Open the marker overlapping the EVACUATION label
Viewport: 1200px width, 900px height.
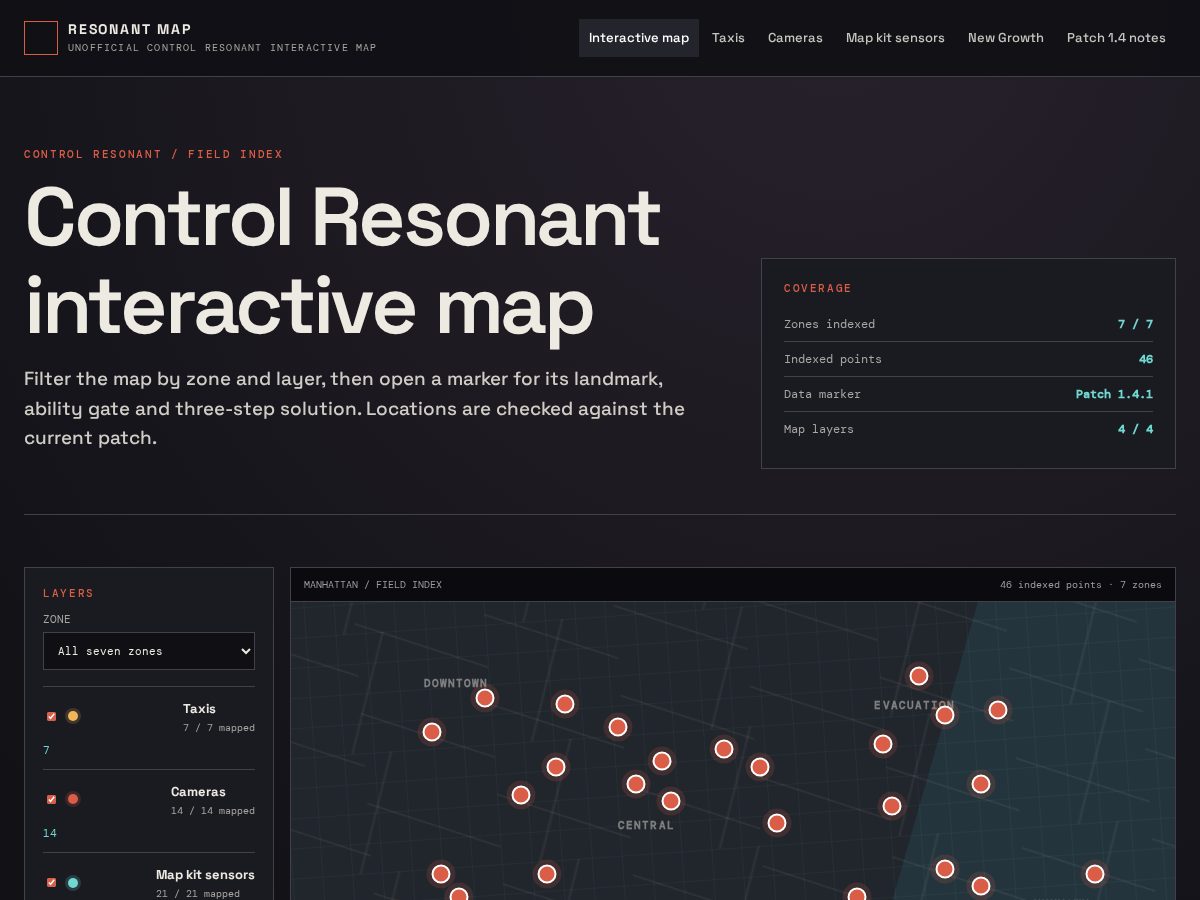click(945, 715)
